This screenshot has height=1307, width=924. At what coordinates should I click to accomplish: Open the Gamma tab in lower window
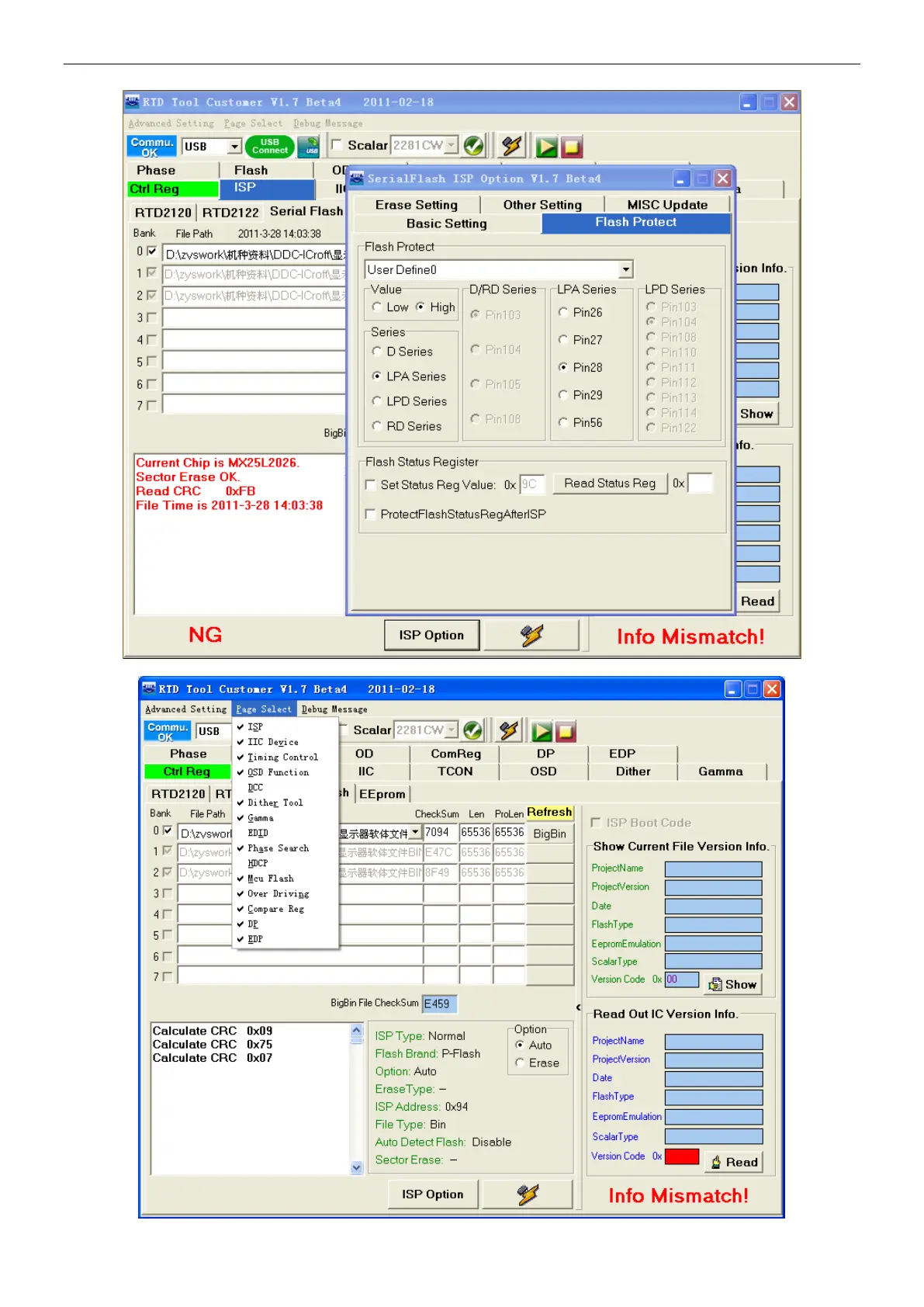coord(721,771)
